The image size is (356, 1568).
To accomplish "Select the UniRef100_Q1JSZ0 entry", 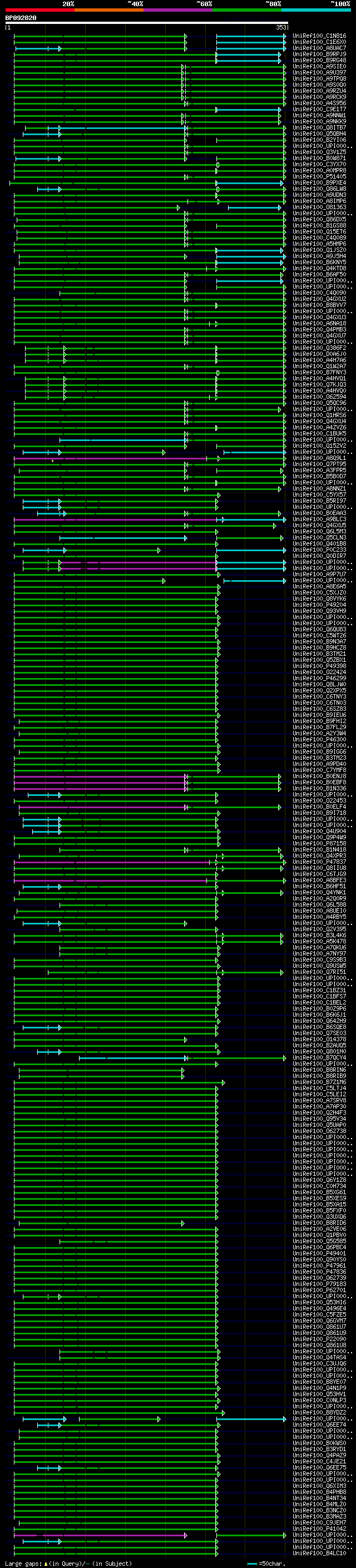I will click(319, 250).
